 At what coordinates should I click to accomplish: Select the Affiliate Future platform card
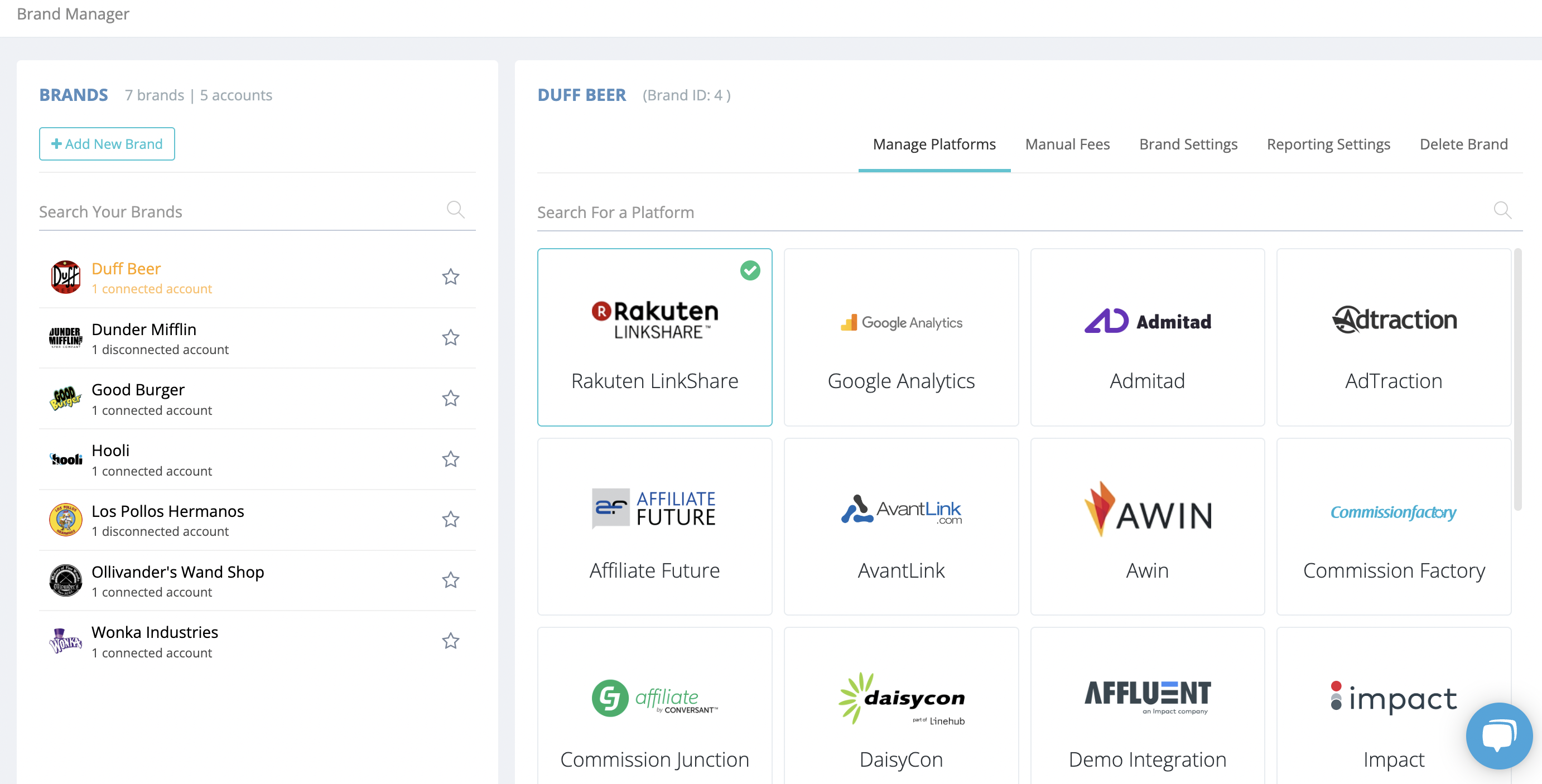point(654,526)
